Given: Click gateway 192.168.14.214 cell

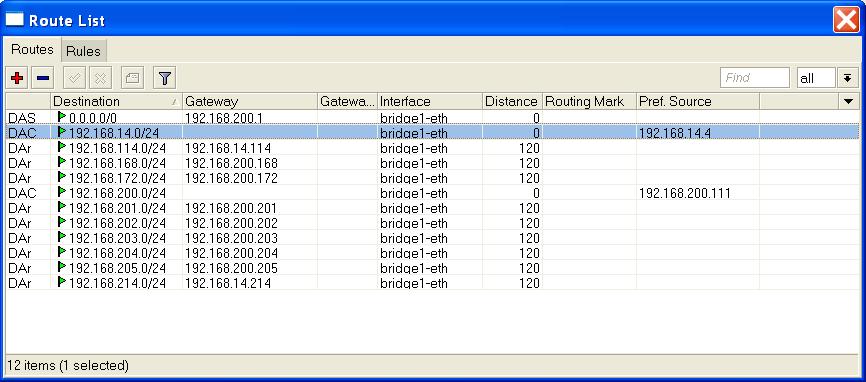Looking at the screenshot, I should pyautogui.click(x=250, y=283).
